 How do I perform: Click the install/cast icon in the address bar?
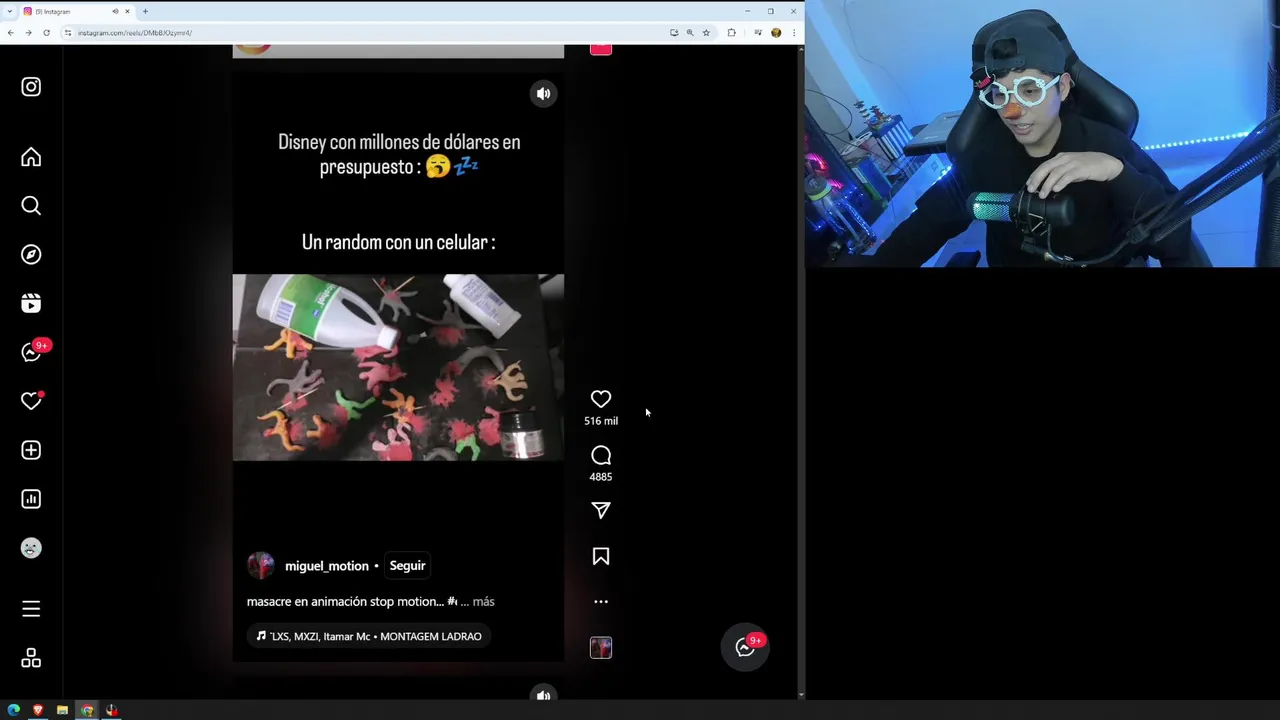674,33
